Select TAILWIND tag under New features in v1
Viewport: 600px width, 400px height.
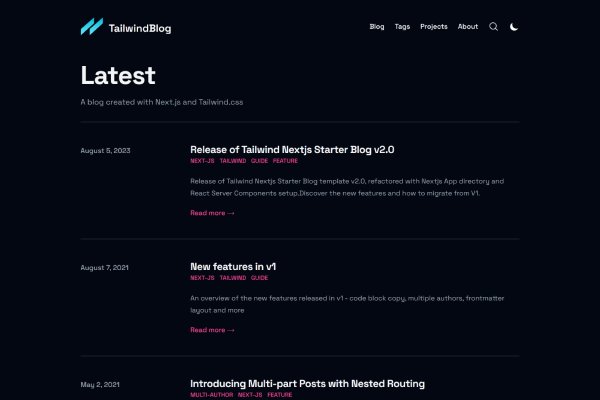coord(233,278)
